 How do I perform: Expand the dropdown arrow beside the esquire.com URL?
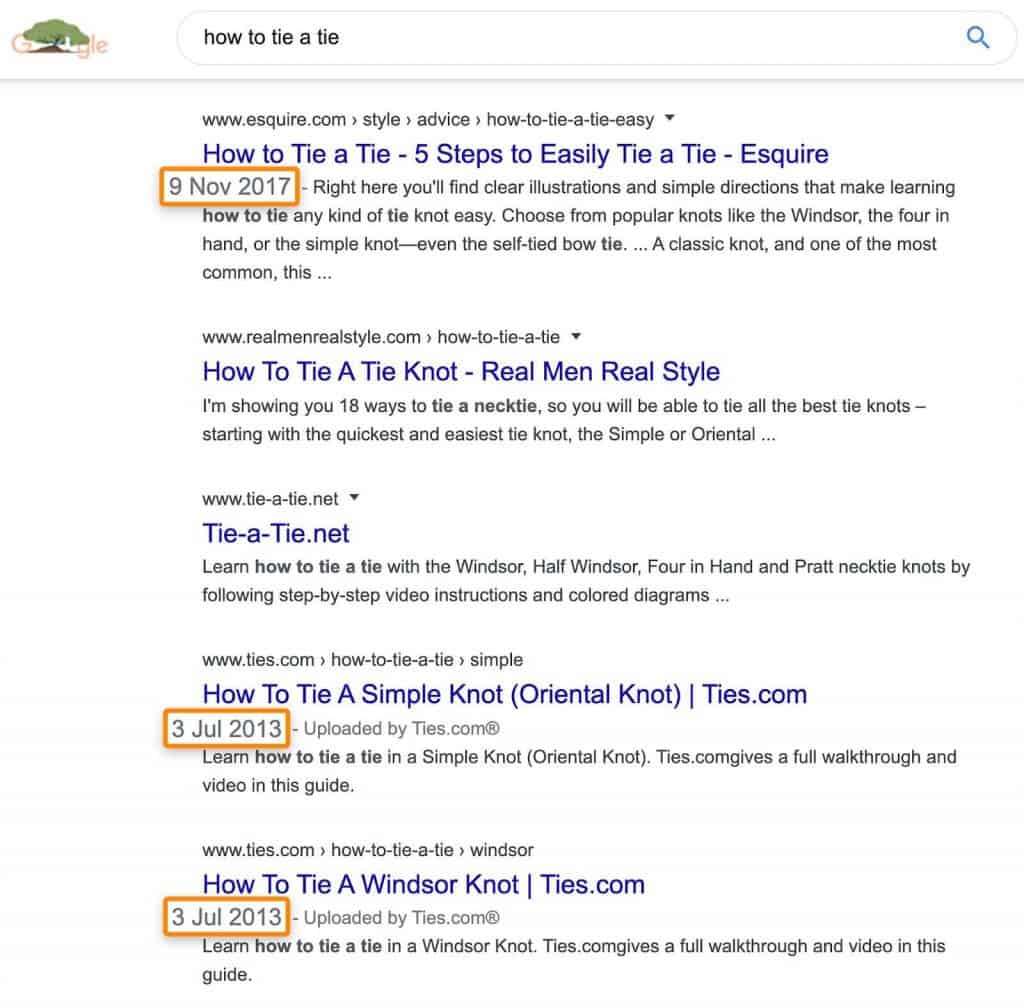[670, 118]
